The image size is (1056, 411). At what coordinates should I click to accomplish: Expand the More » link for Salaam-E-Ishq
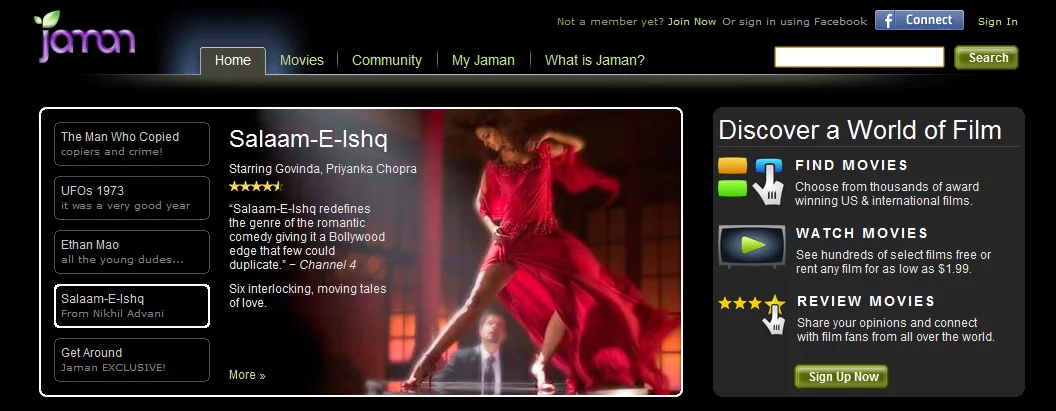pos(247,375)
